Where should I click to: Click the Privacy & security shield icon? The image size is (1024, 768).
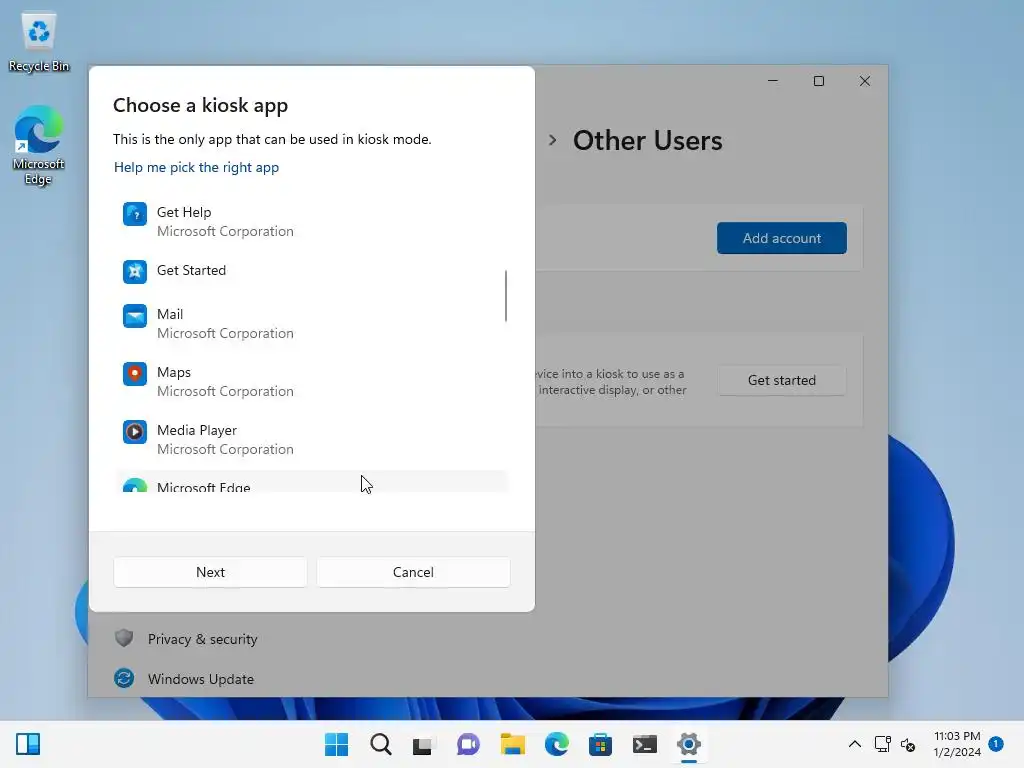click(x=124, y=638)
